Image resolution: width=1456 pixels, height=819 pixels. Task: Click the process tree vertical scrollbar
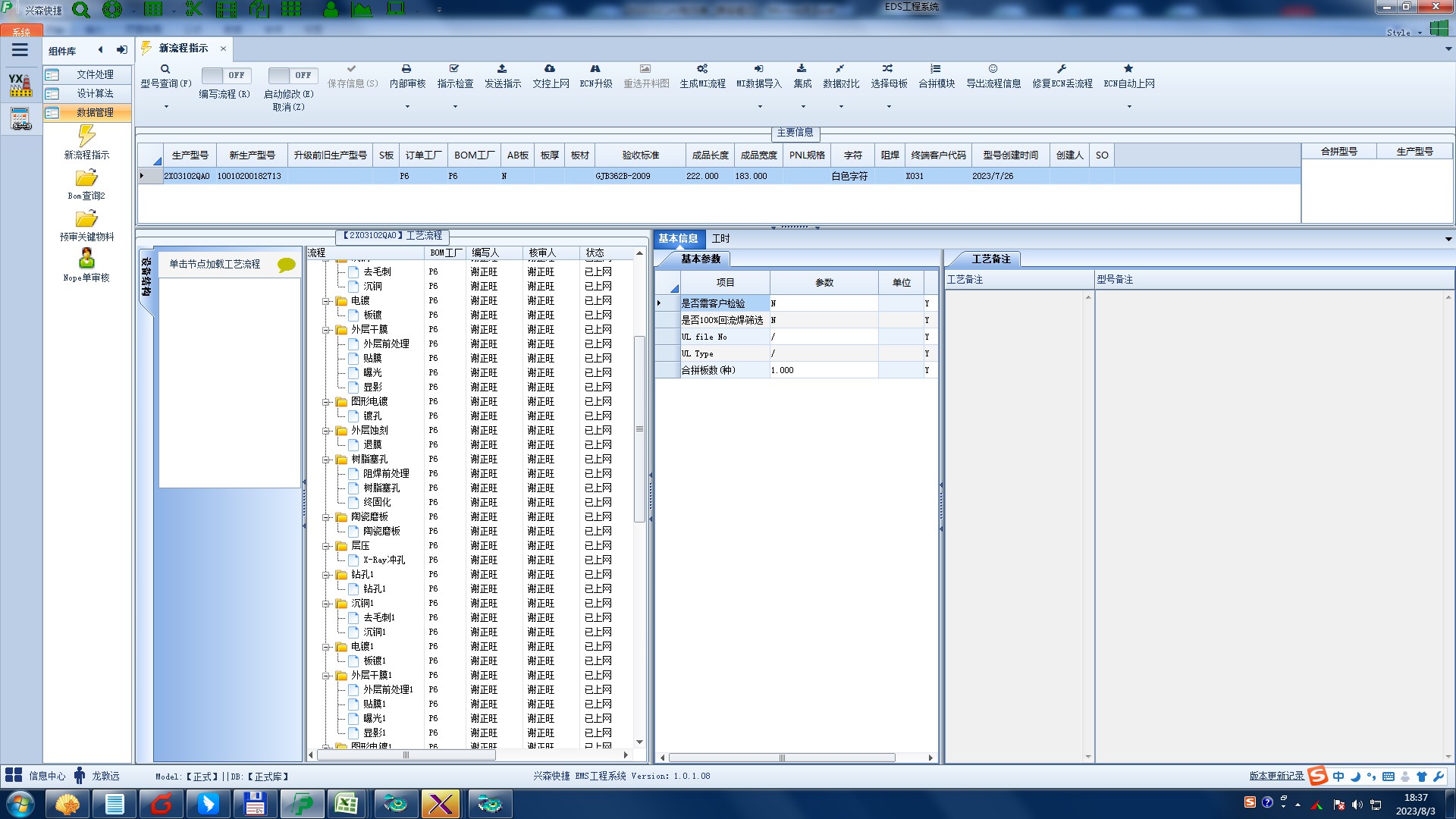click(639, 429)
